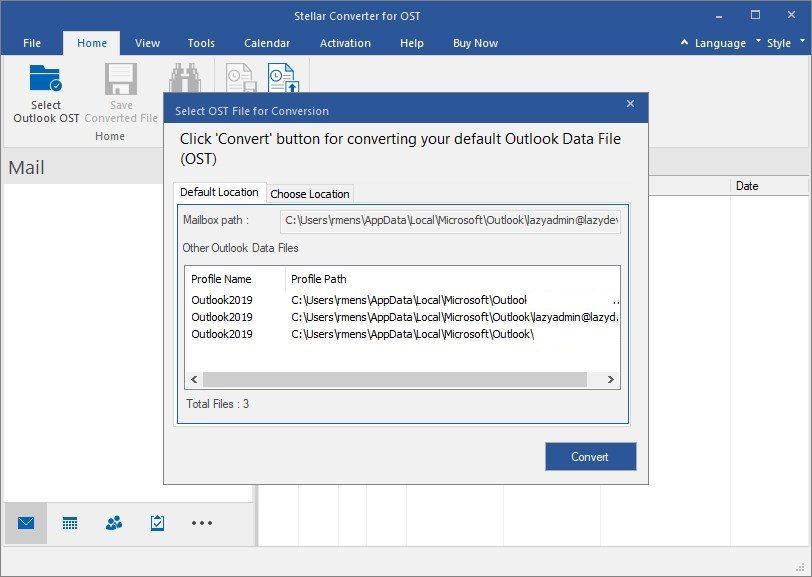Open the View ribbon tab
Screen dimensions: 812x577
148,43
